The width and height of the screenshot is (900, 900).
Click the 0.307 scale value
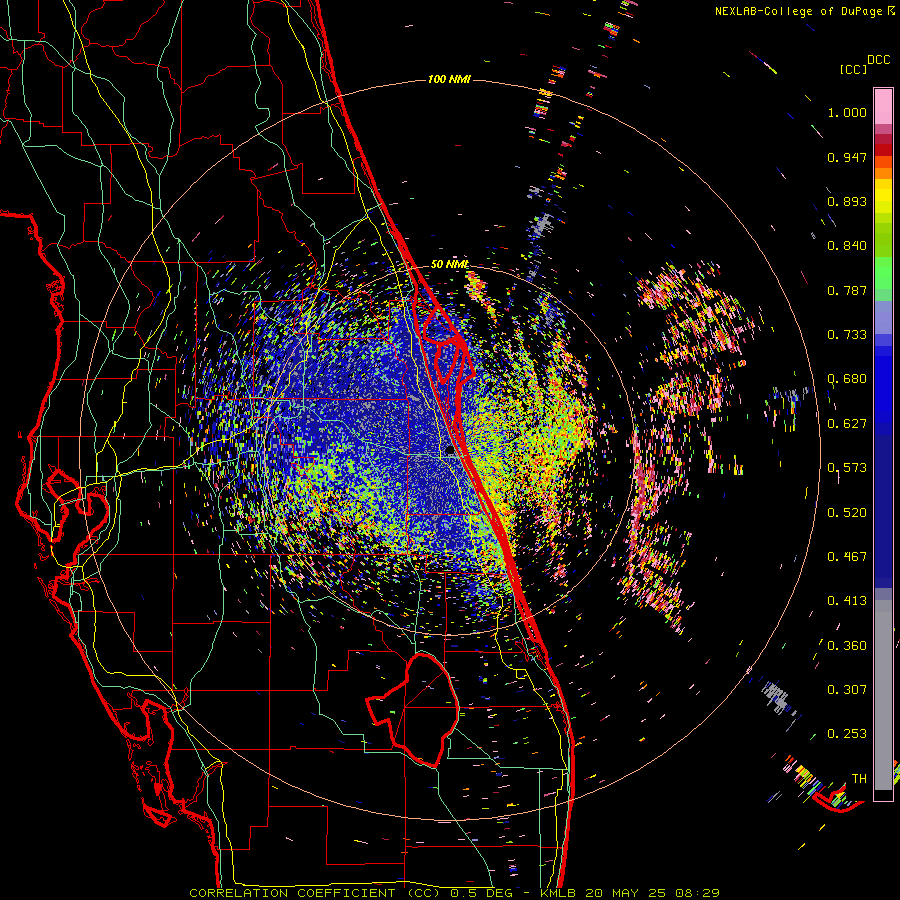847,690
